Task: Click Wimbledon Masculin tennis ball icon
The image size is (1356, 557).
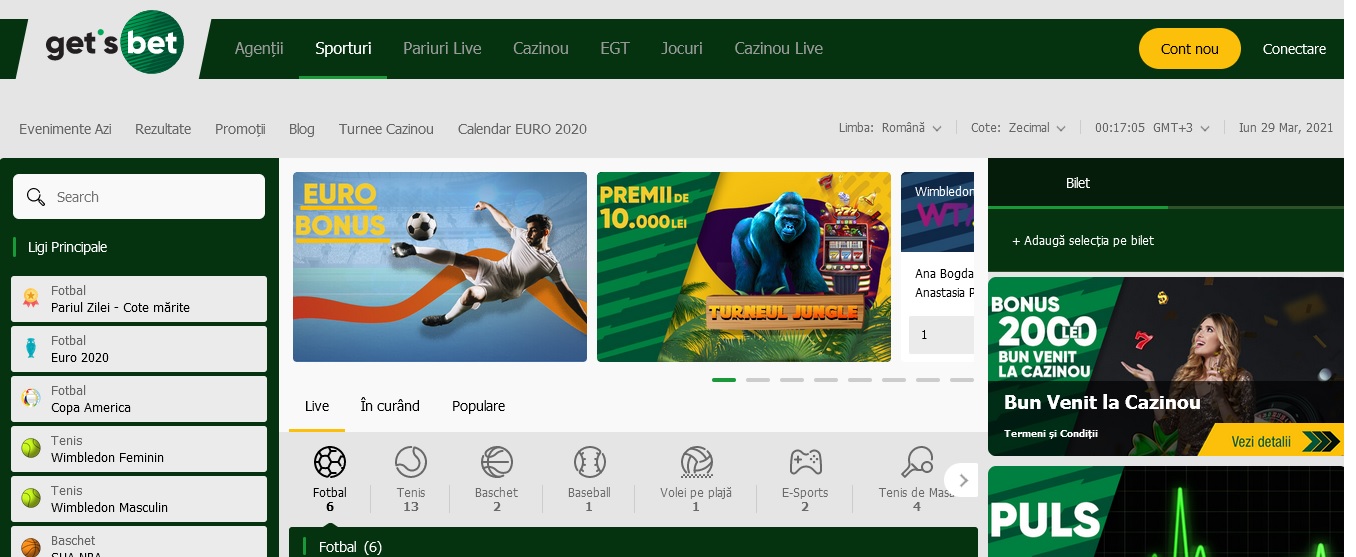Action: click(x=31, y=498)
